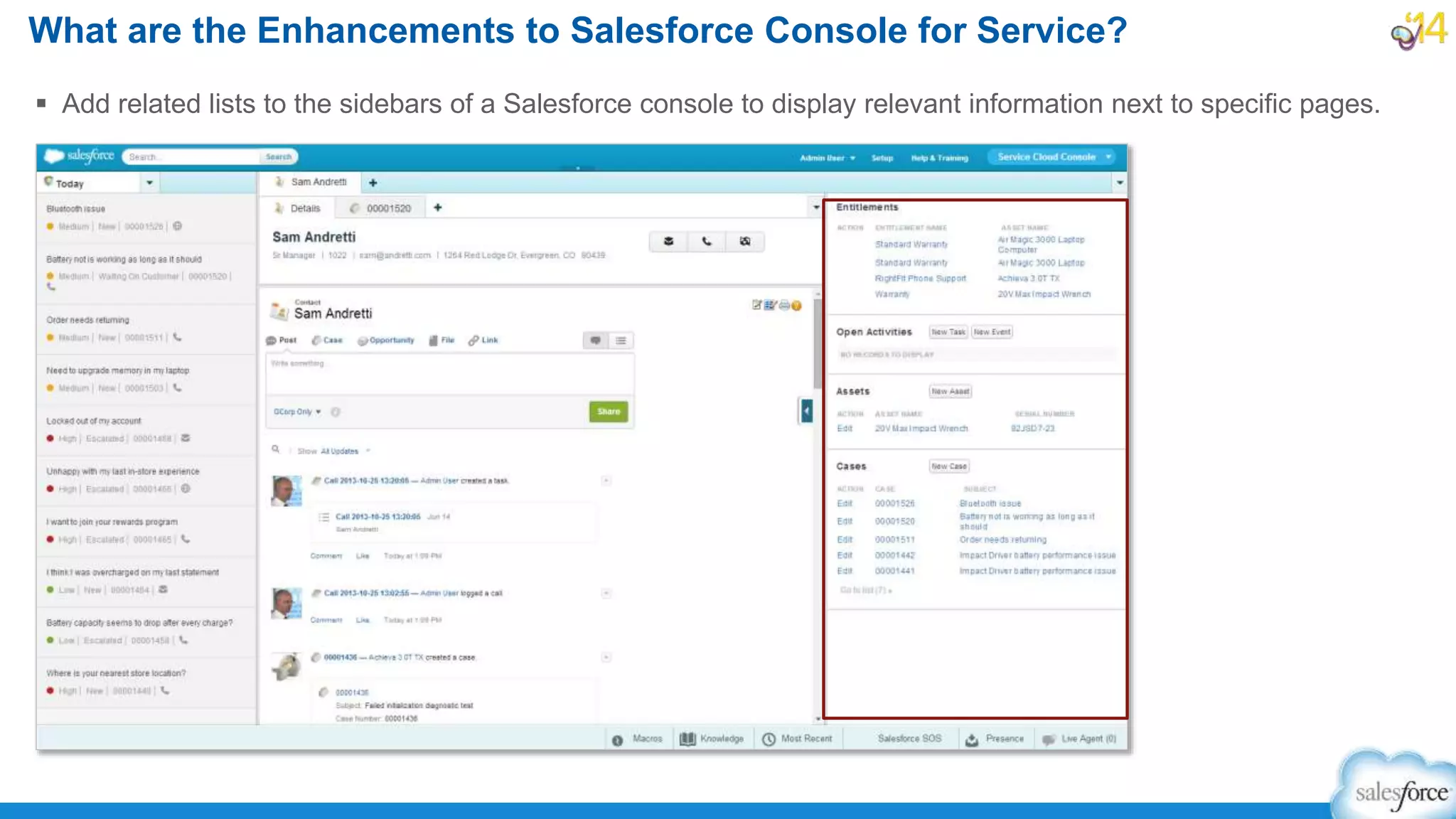Click the New Case button
This screenshot has width=1456, height=819.
tap(949, 466)
